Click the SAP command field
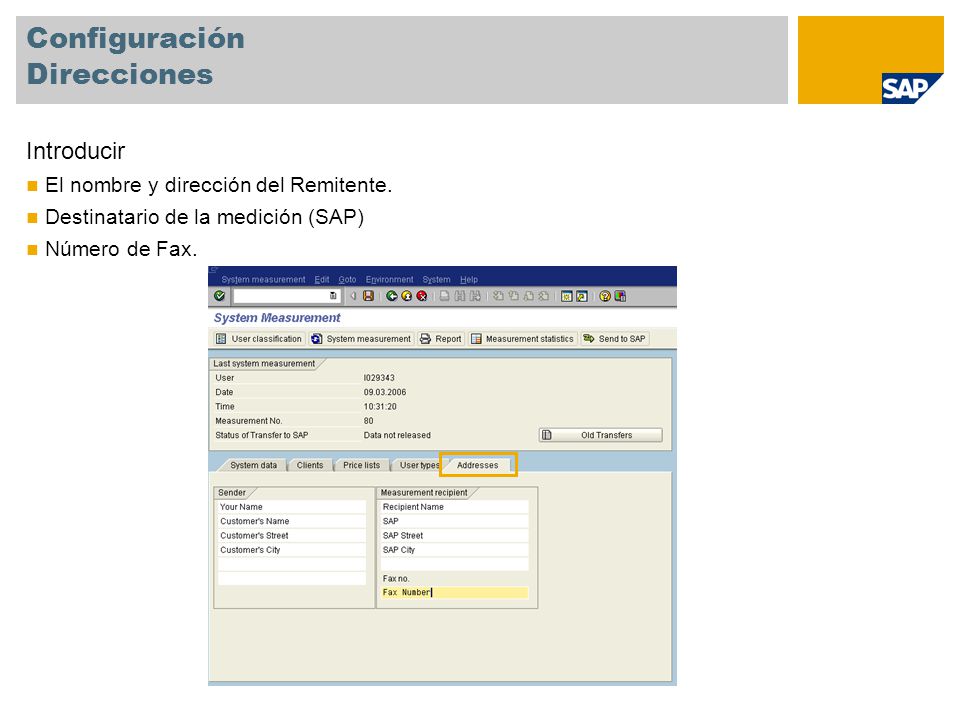Image resolution: width=960 pixels, height=720 pixels. pyautogui.click(x=286, y=296)
